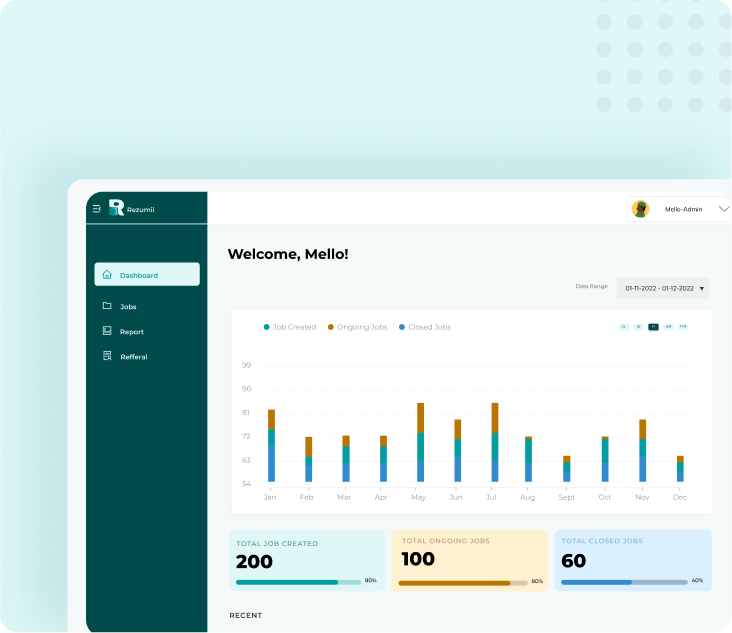The height and width of the screenshot is (633, 732).
Task: Expand the Mello-Admin account chevron
Action: (724, 209)
